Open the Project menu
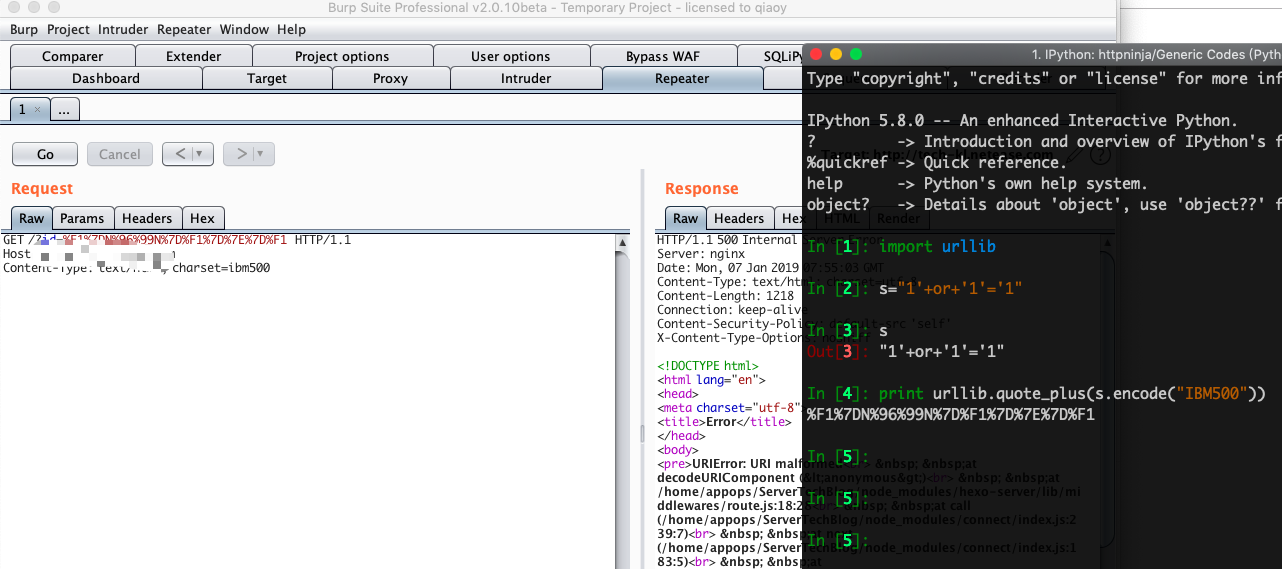 coord(68,30)
